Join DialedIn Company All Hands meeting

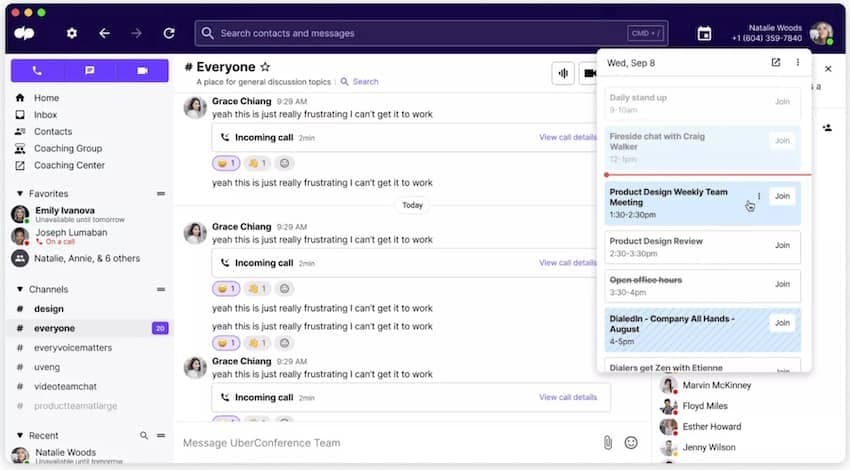click(782, 323)
